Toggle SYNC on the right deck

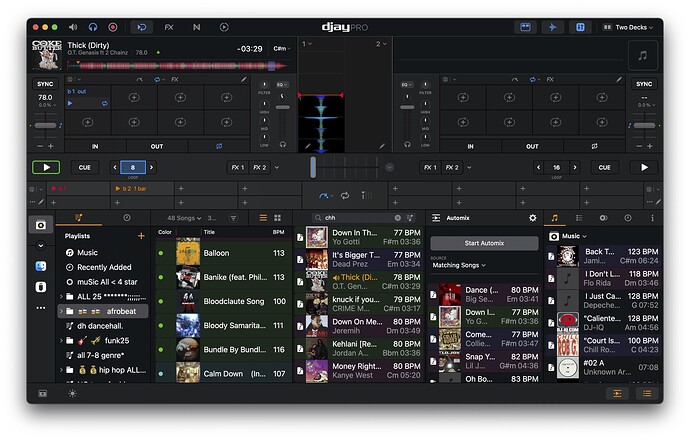(x=644, y=85)
